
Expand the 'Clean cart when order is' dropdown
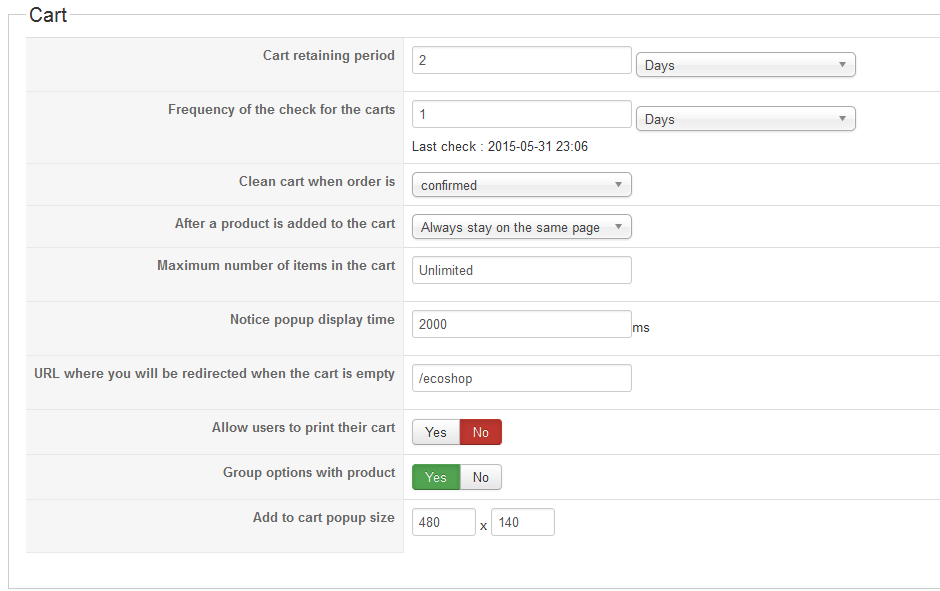pyautogui.click(x=521, y=185)
